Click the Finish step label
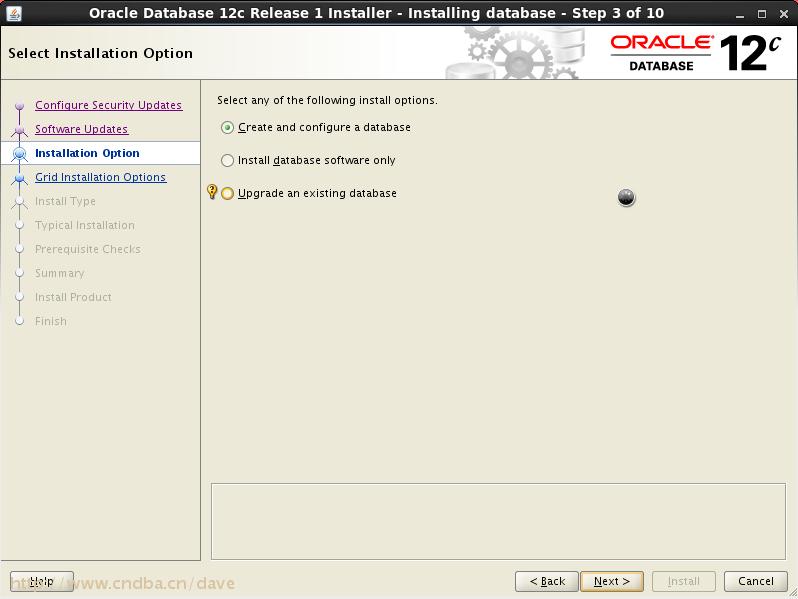 [x=51, y=321]
